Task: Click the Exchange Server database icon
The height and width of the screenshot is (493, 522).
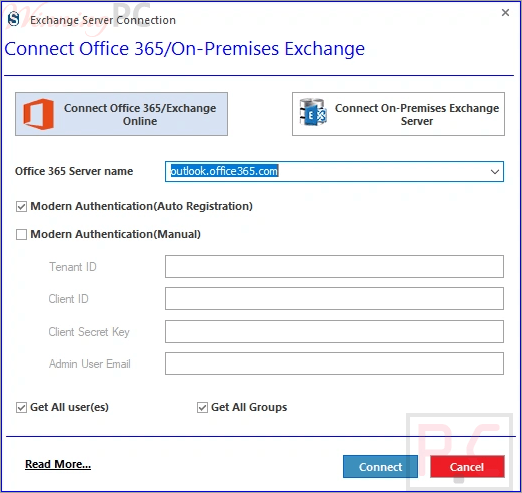Action: pos(313,112)
